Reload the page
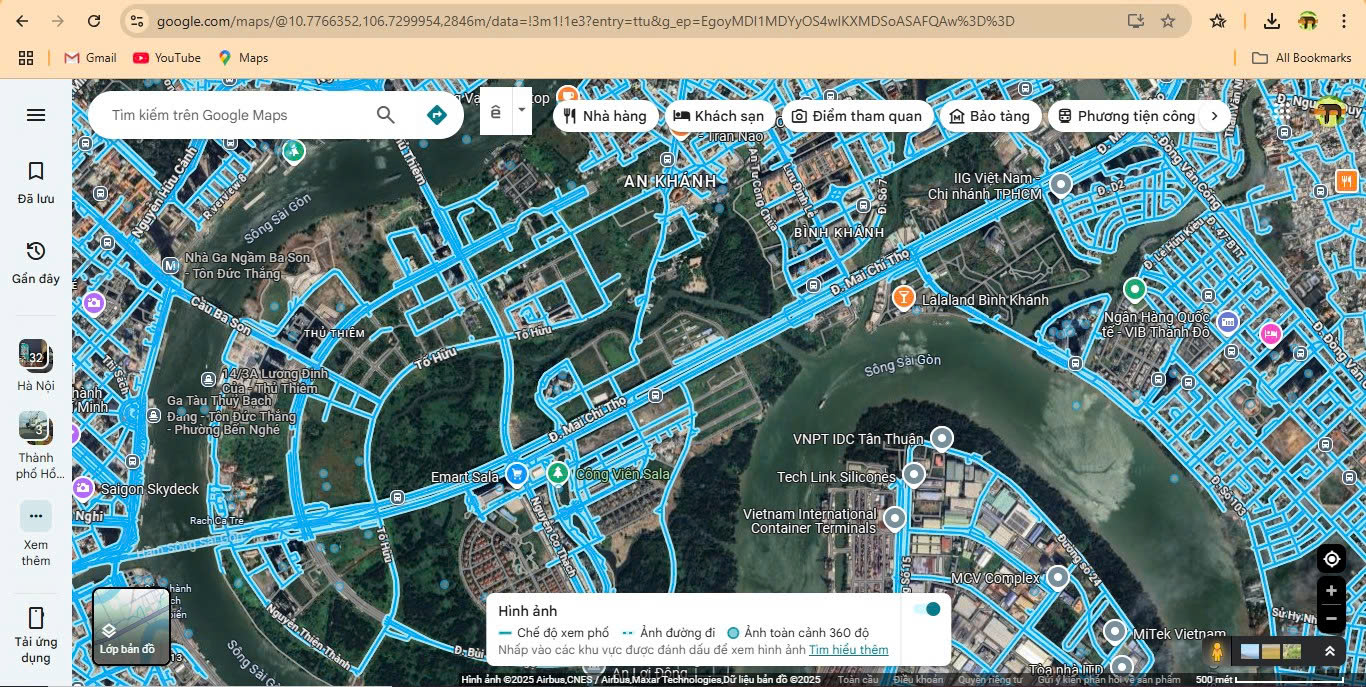Viewport: 1366px width, 687px height. click(94, 21)
